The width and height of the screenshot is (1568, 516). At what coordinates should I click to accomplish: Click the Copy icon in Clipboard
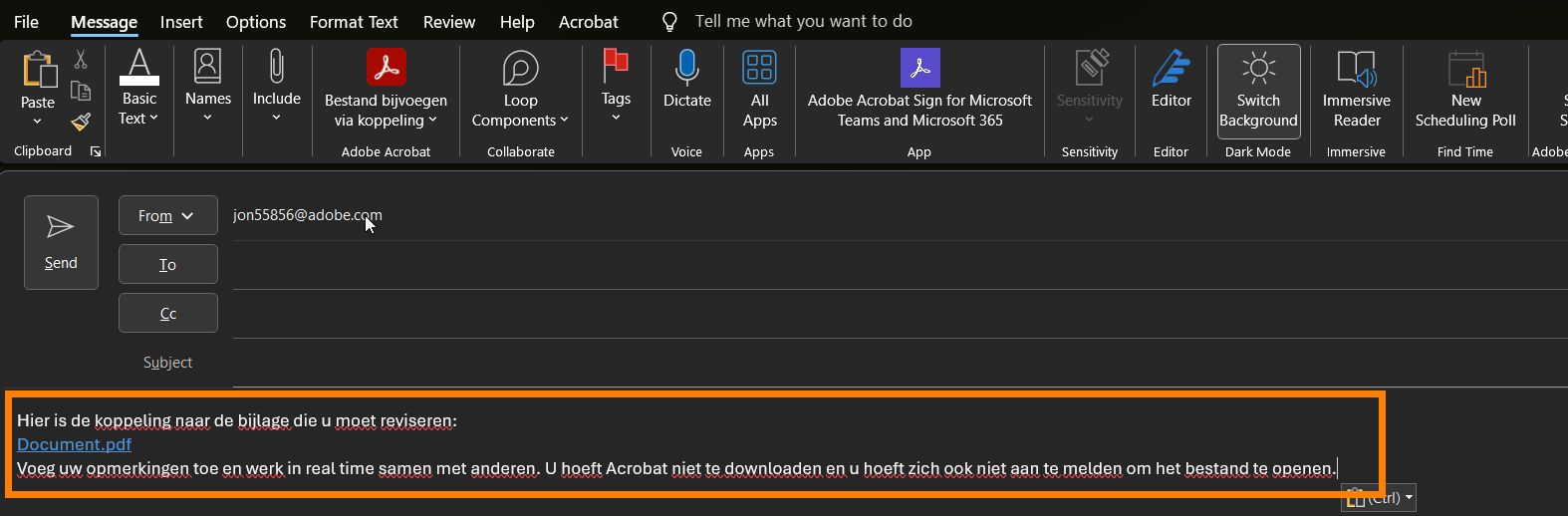[81, 92]
